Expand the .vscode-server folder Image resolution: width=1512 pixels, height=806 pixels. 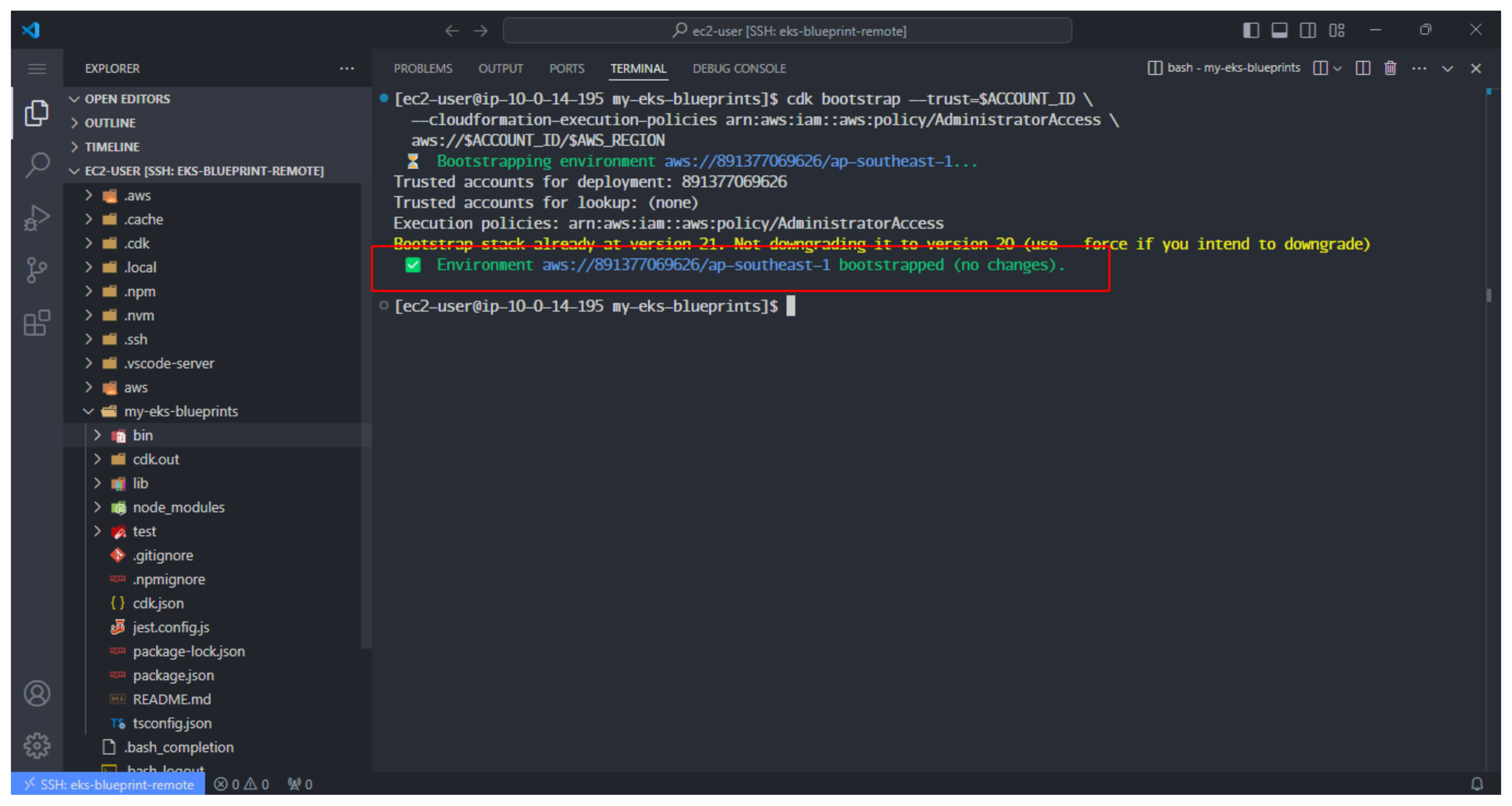(x=212, y=364)
